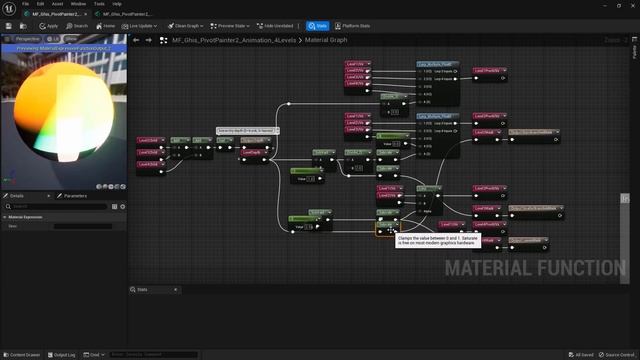Switch to the Parameters tab

(x=72, y=196)
